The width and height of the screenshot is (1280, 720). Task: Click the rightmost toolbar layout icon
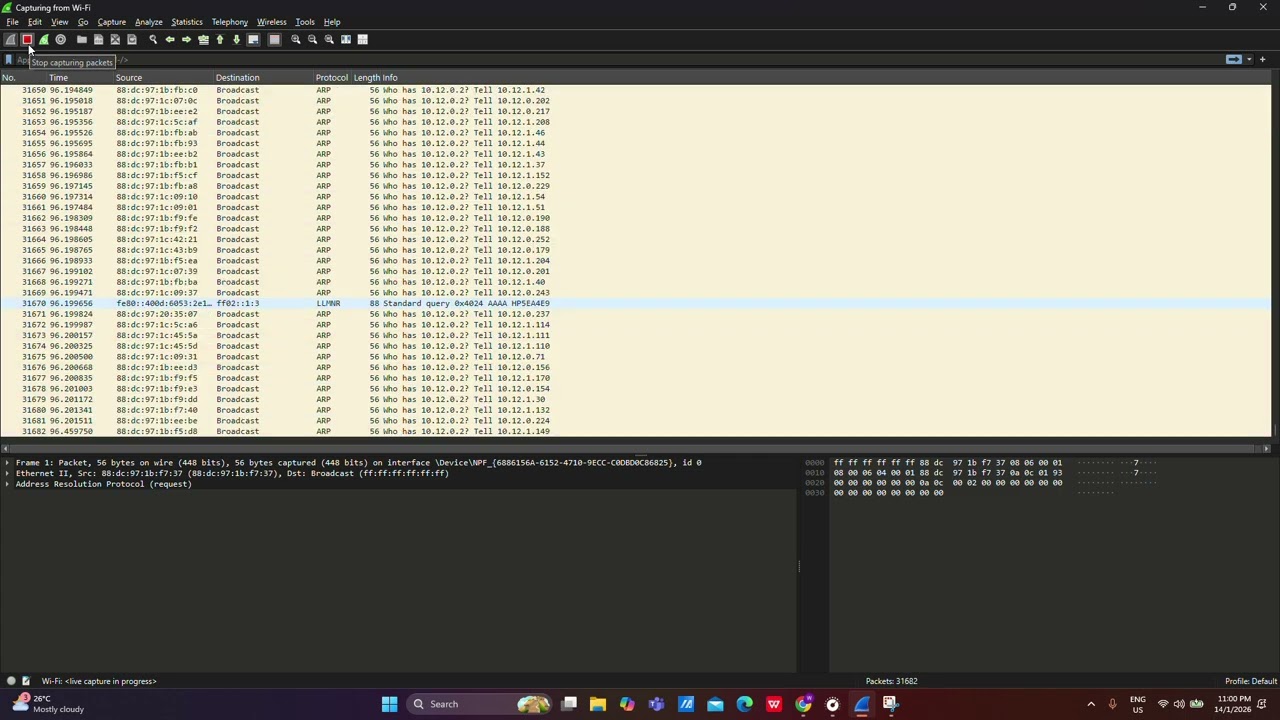[363, 40]
